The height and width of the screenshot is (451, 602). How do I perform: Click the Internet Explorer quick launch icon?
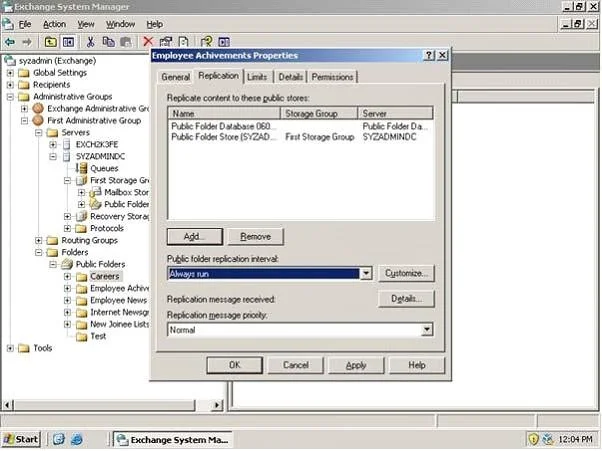coord(77,439)
